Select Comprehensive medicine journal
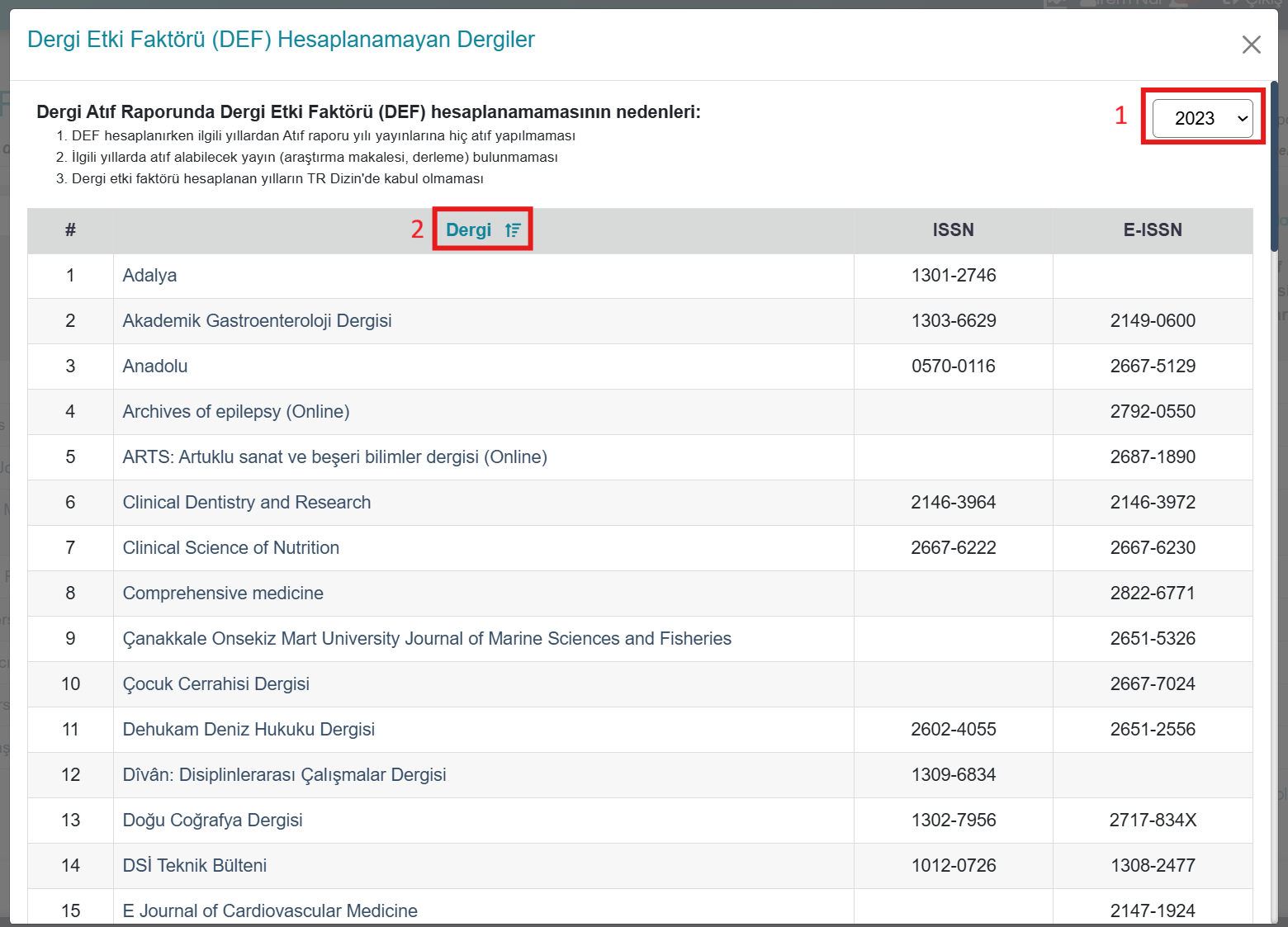 [223, 594]
